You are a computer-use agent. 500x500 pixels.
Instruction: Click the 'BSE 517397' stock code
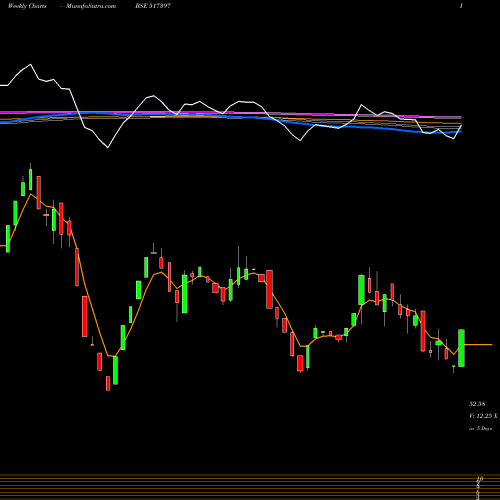click(153, 6)
